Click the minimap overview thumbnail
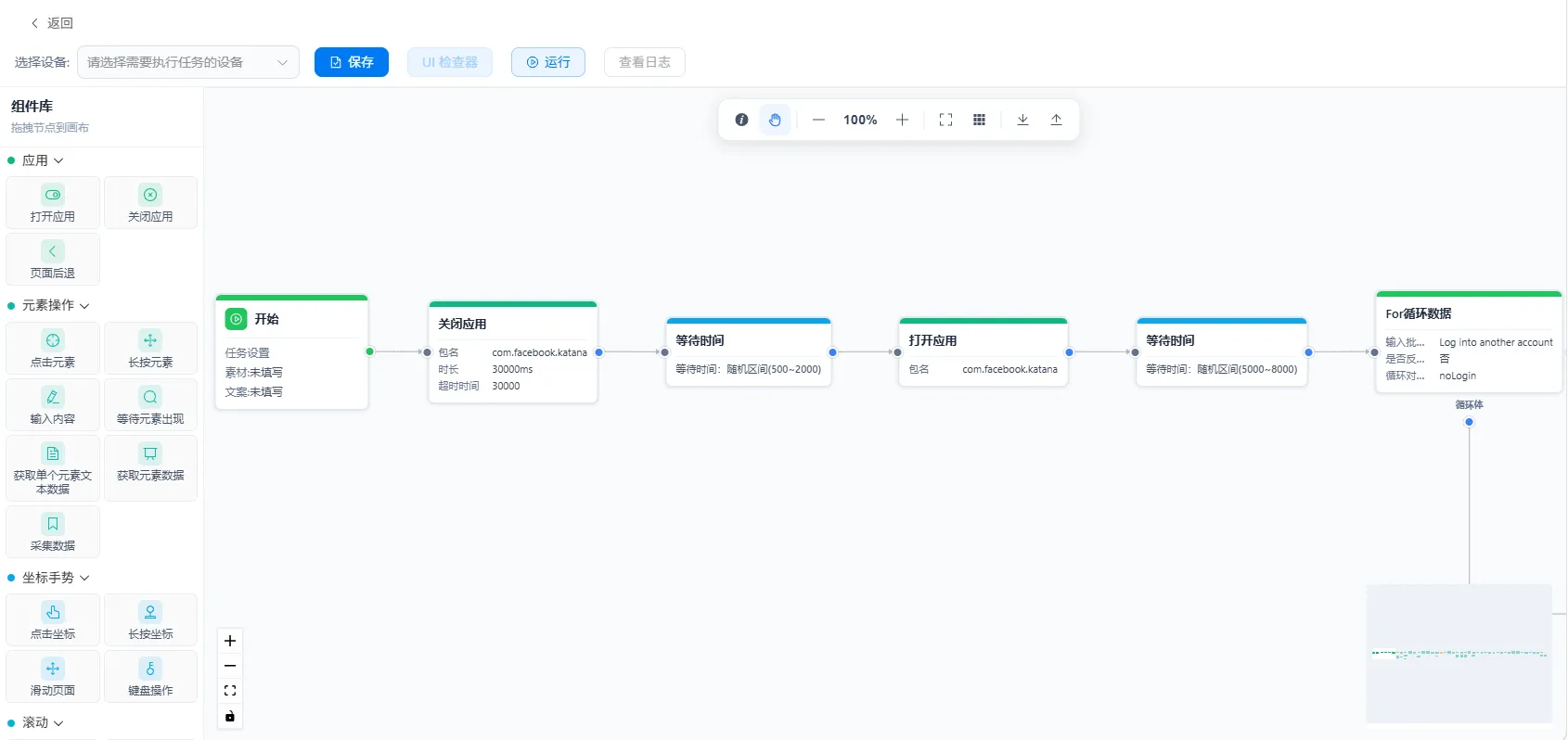 (1459, 654)
